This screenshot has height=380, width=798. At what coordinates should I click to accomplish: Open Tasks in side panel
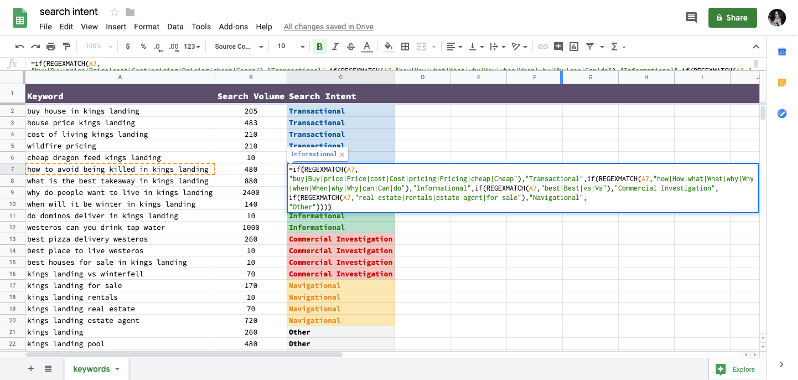coord(782,113)
